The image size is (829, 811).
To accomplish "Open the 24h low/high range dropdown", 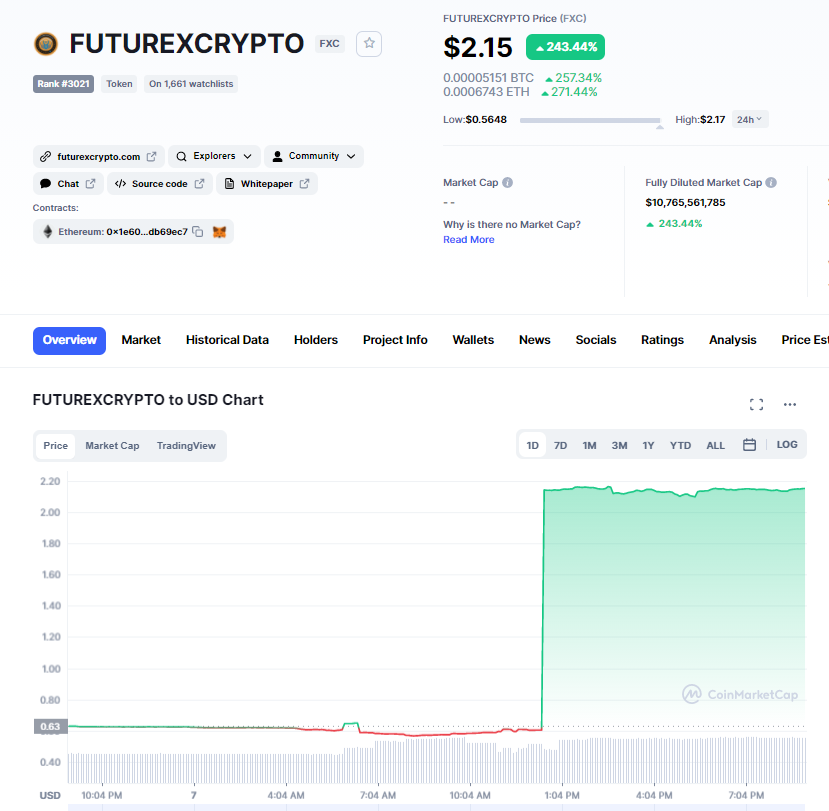I will 750,120.
